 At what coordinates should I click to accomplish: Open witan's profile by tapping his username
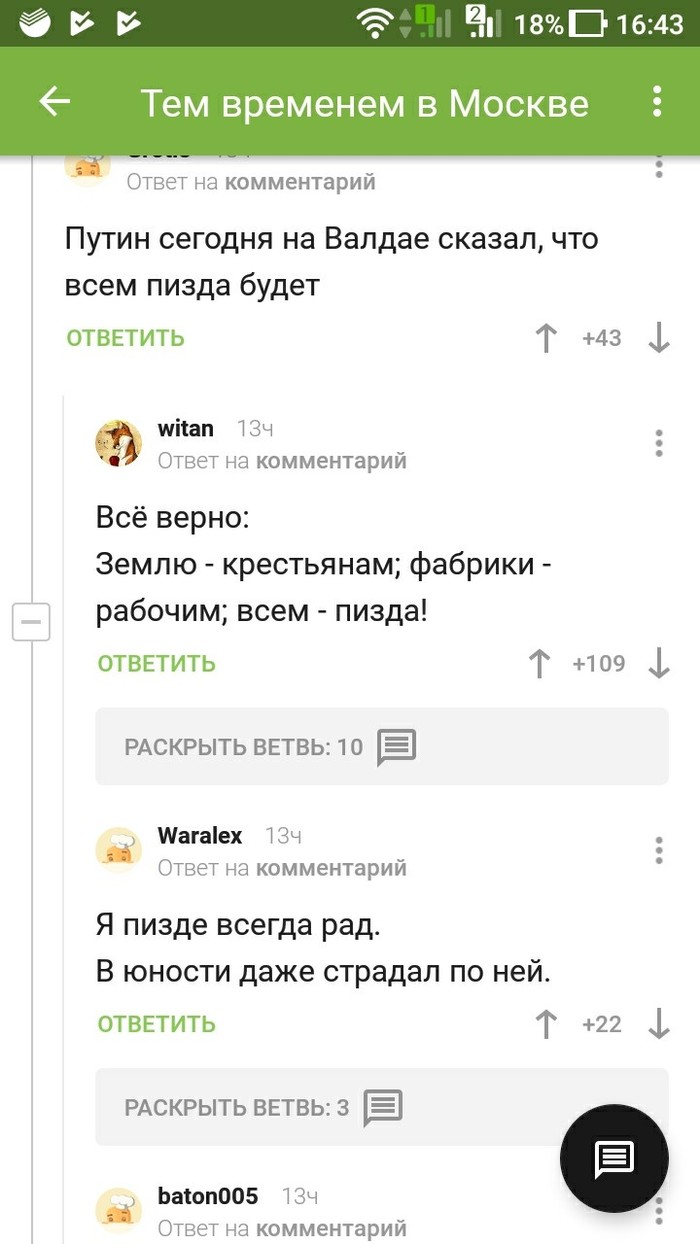pos(186,428)
